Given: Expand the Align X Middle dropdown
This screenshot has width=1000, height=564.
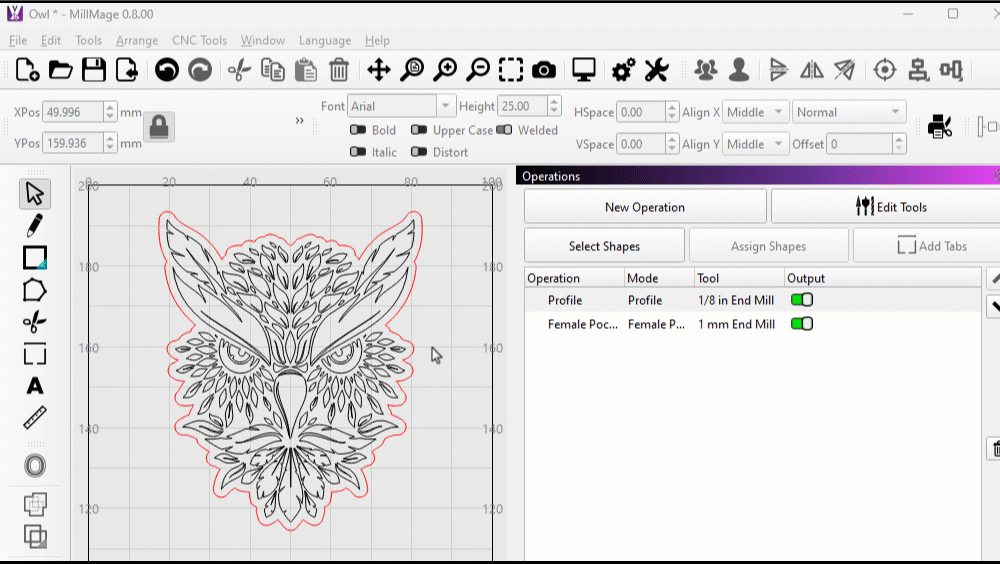Looking at the screenshot, I should click(756, 112).
